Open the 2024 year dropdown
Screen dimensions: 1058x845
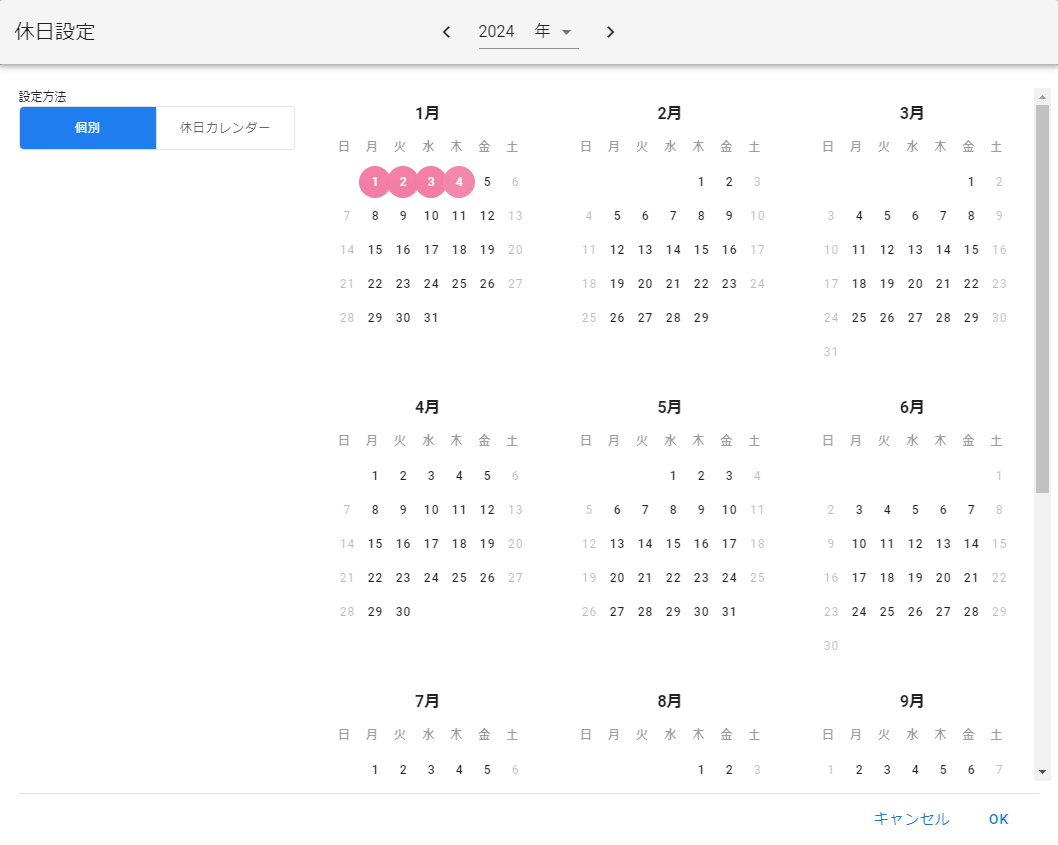coord(528,32)
